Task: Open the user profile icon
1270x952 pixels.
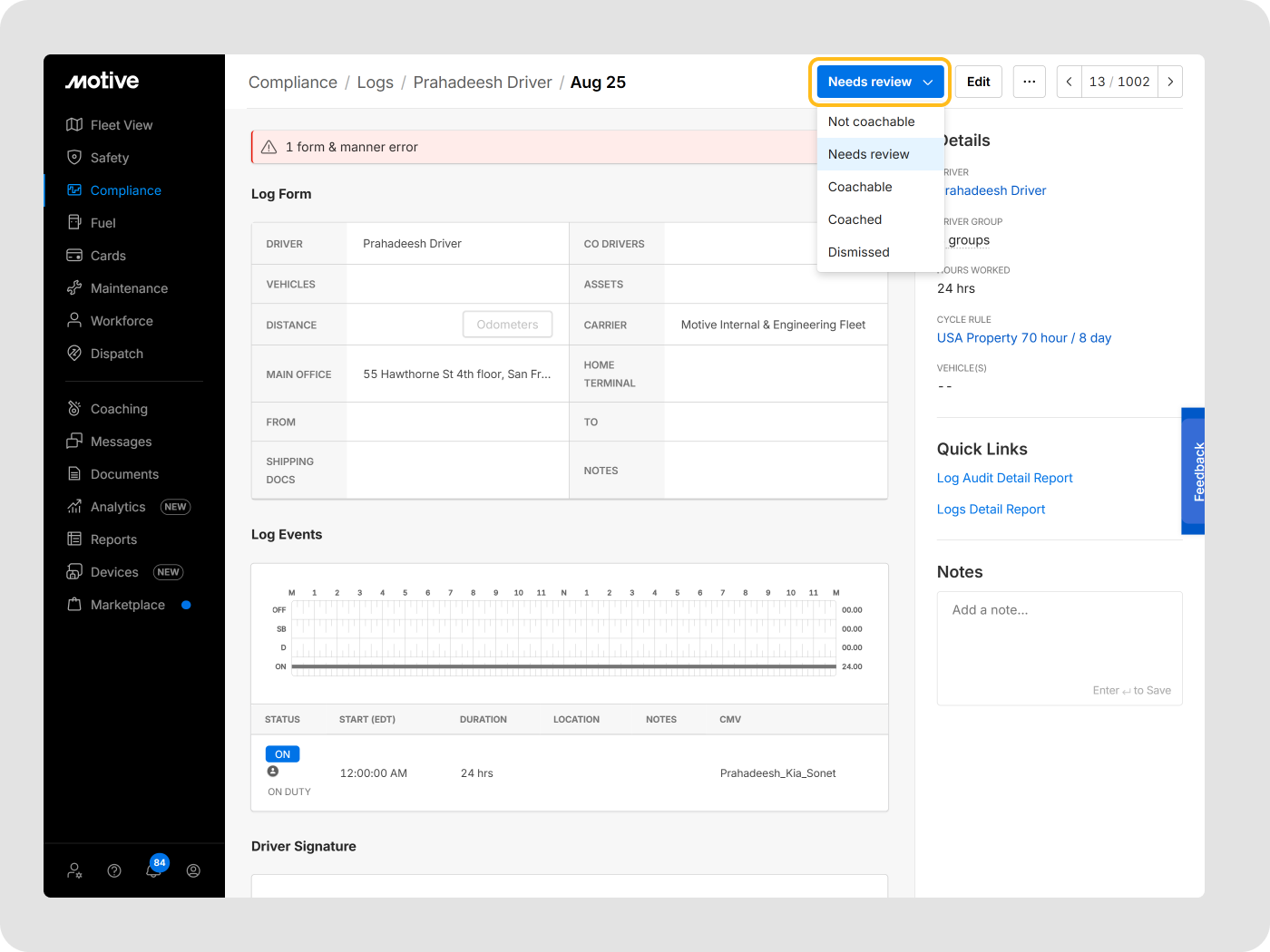Action: point(193,870)
